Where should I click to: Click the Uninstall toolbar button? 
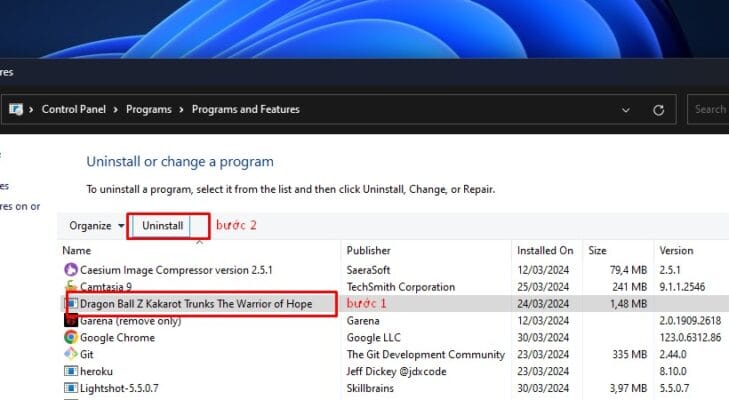(x=162, y=226)
